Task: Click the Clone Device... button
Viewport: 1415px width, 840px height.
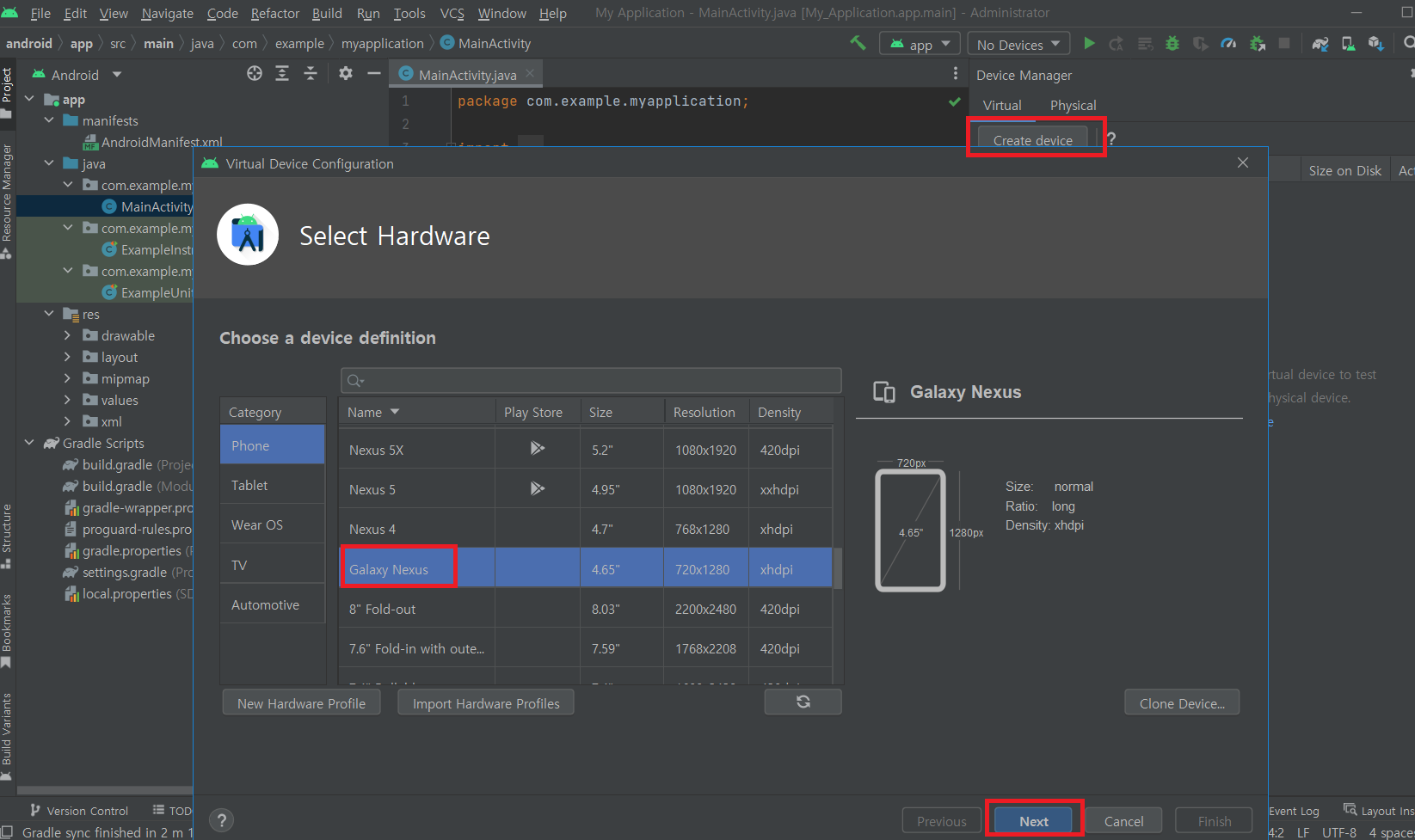Action: [x=1182, y=703]
